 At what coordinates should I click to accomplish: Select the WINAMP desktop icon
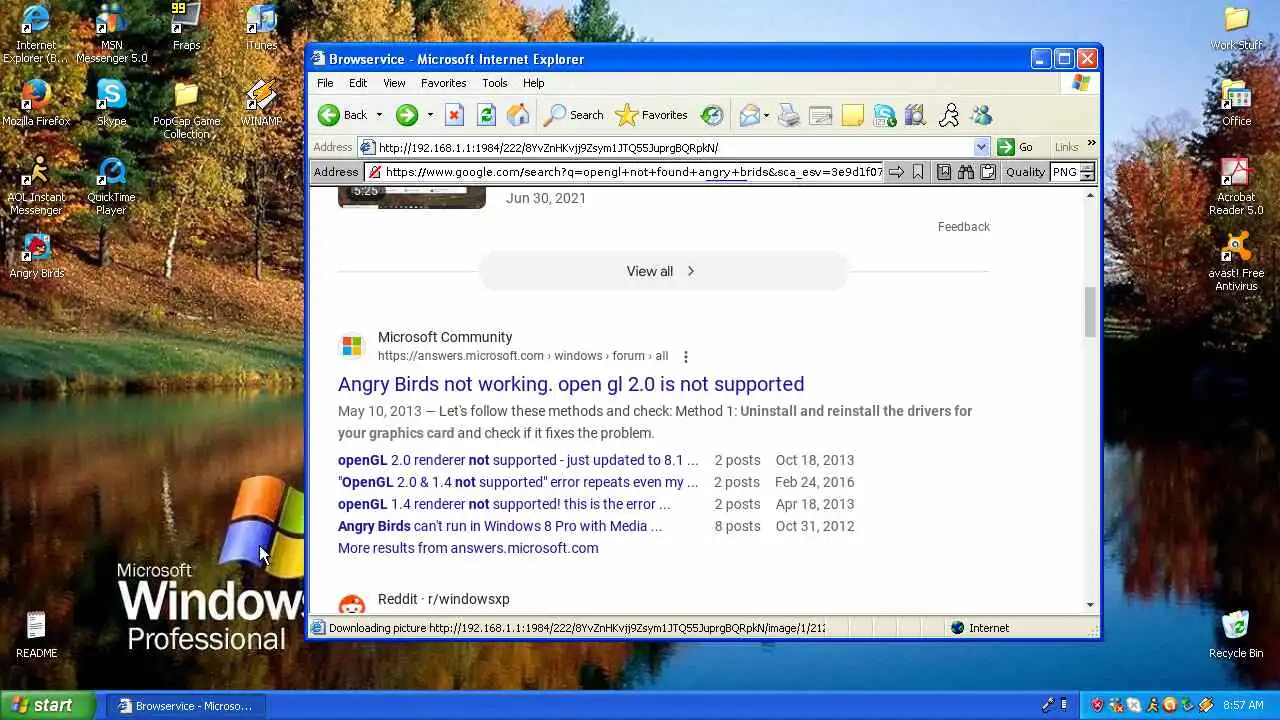click(x=261, y=104)
